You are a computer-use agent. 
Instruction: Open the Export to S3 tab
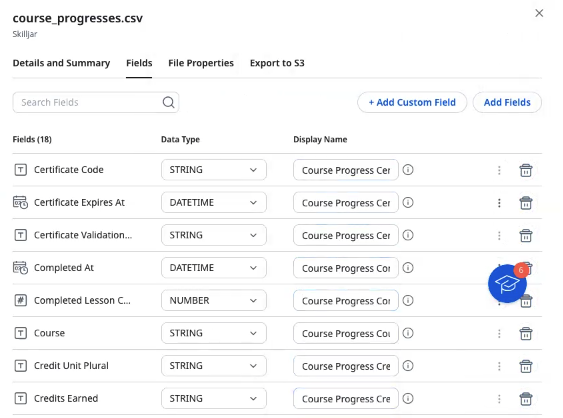coord(277,63)
